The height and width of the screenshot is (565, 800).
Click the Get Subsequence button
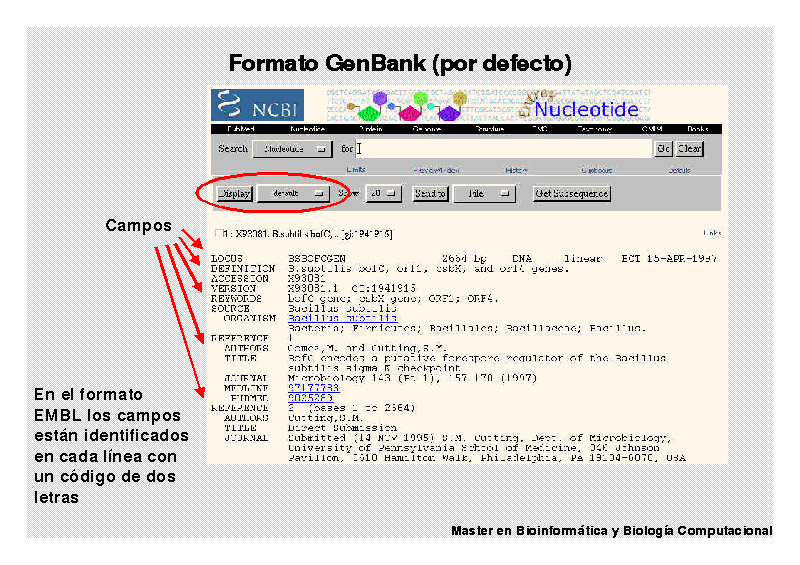tap(572, 194)
